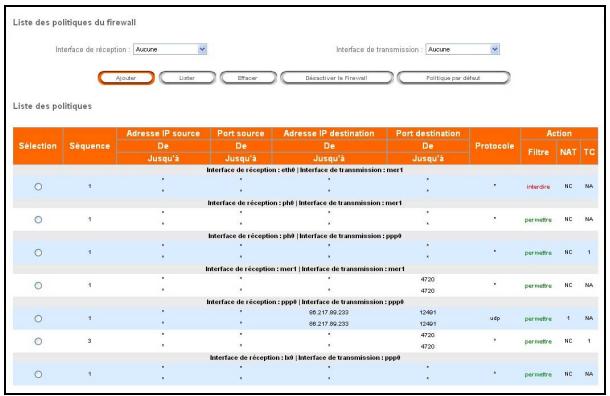The height and width of the screenshot is (396, 610).
Task: Click eth0 | mer1 interface group header
Action: pyautogui.click(x=305, y=170)
